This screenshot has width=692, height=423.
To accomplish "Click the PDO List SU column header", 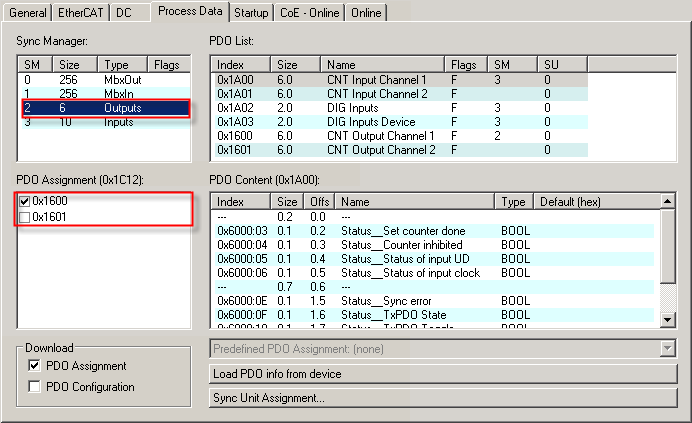I will point(562,65).
